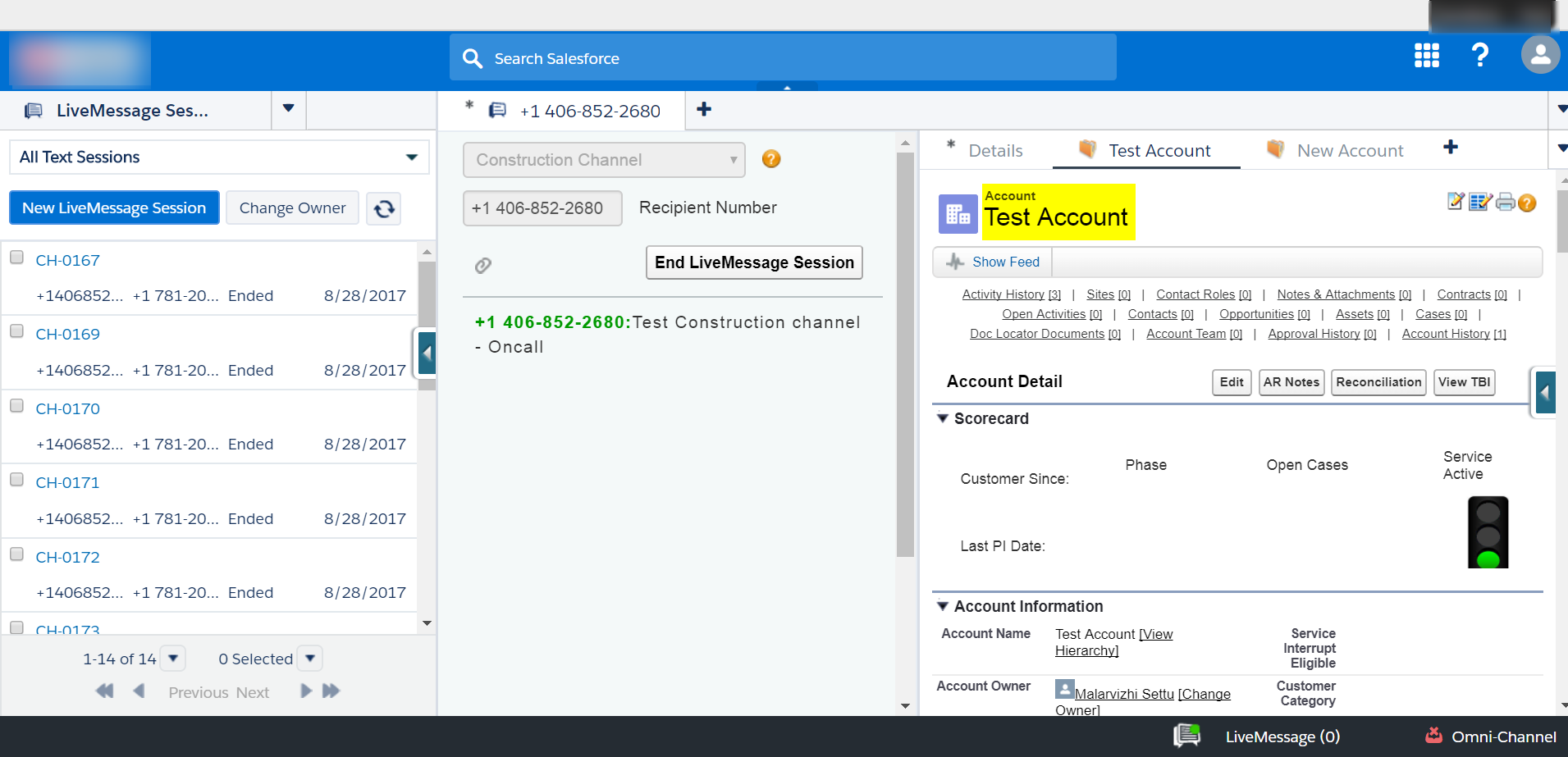Click the attachment paperclip icon

[483, 265]
